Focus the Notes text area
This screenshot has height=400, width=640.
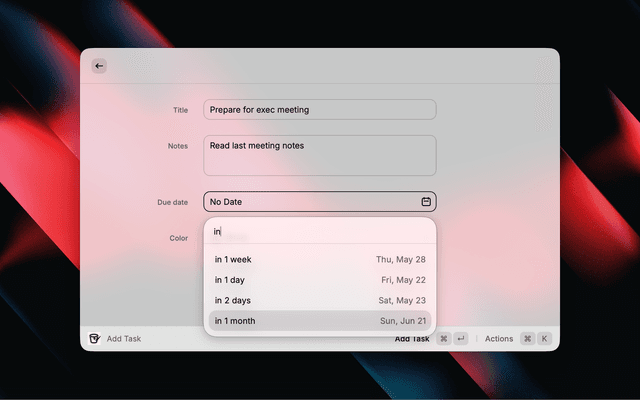(x=320, y=156)
